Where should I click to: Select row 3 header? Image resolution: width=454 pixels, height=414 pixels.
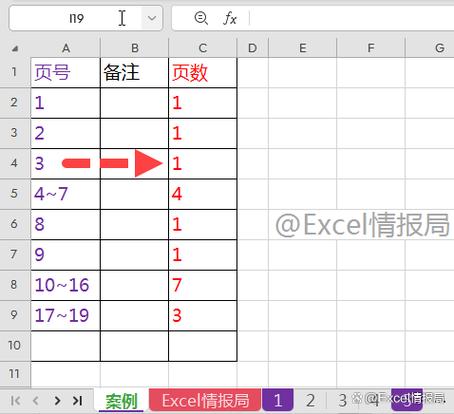tap(15, 133)
